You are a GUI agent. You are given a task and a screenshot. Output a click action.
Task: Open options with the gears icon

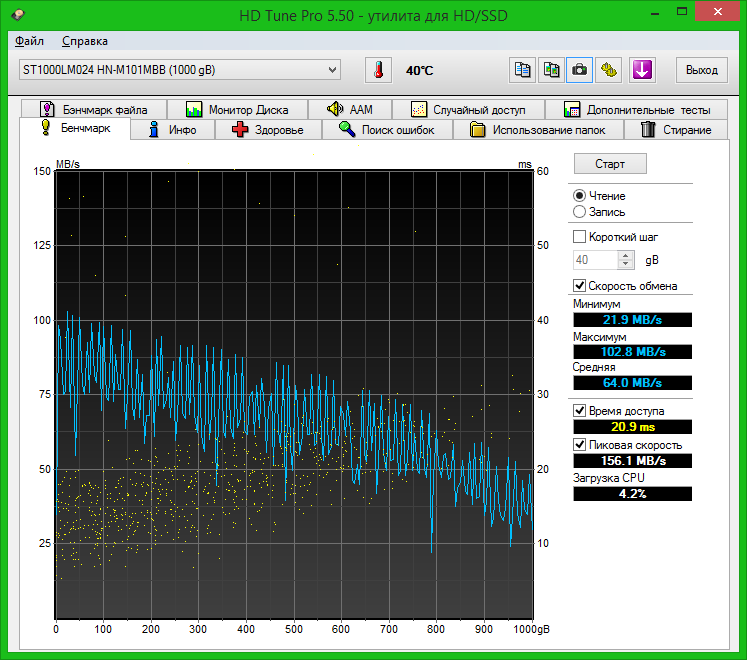[x=609, y=70]
